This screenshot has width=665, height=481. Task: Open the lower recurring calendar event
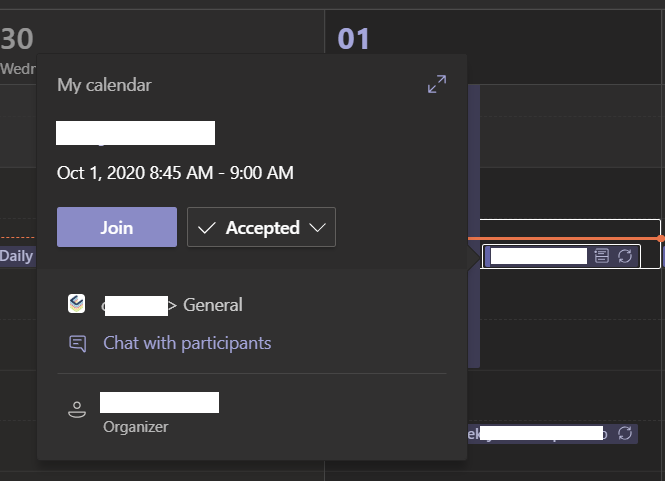[540, 434]
